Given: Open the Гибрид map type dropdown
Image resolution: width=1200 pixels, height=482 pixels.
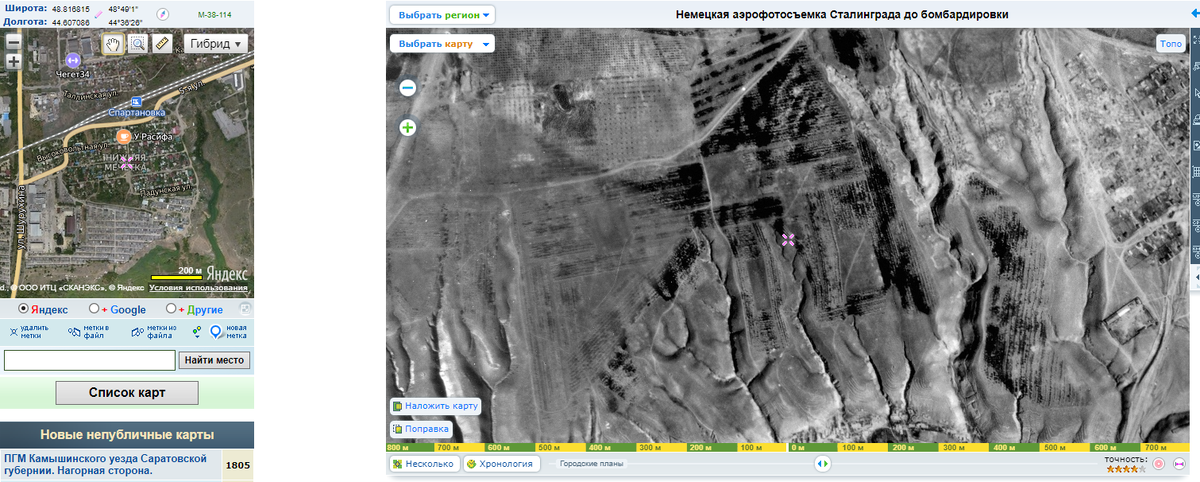Looking at the screenshot, I should 215,44.
